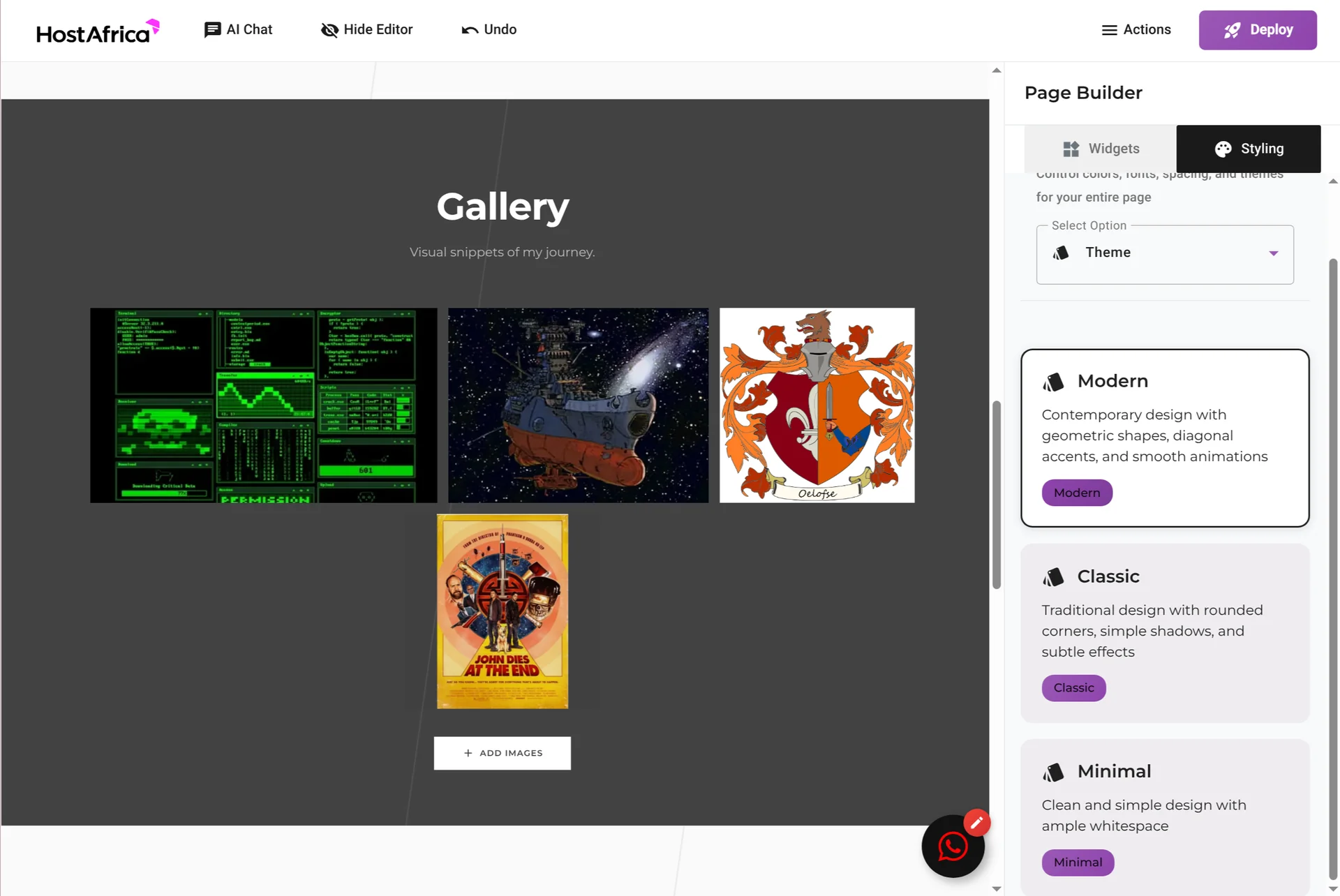Click the Add Images button
Image resolution: width=1340 pixels, height=896 pixels.
pos(502,753)
